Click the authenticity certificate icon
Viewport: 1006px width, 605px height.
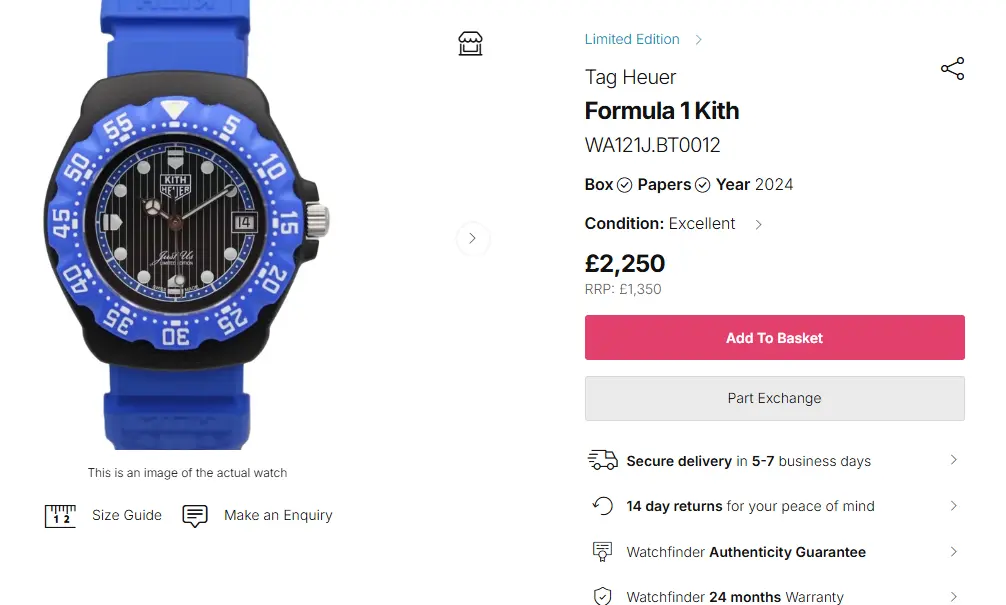(602, 552)
